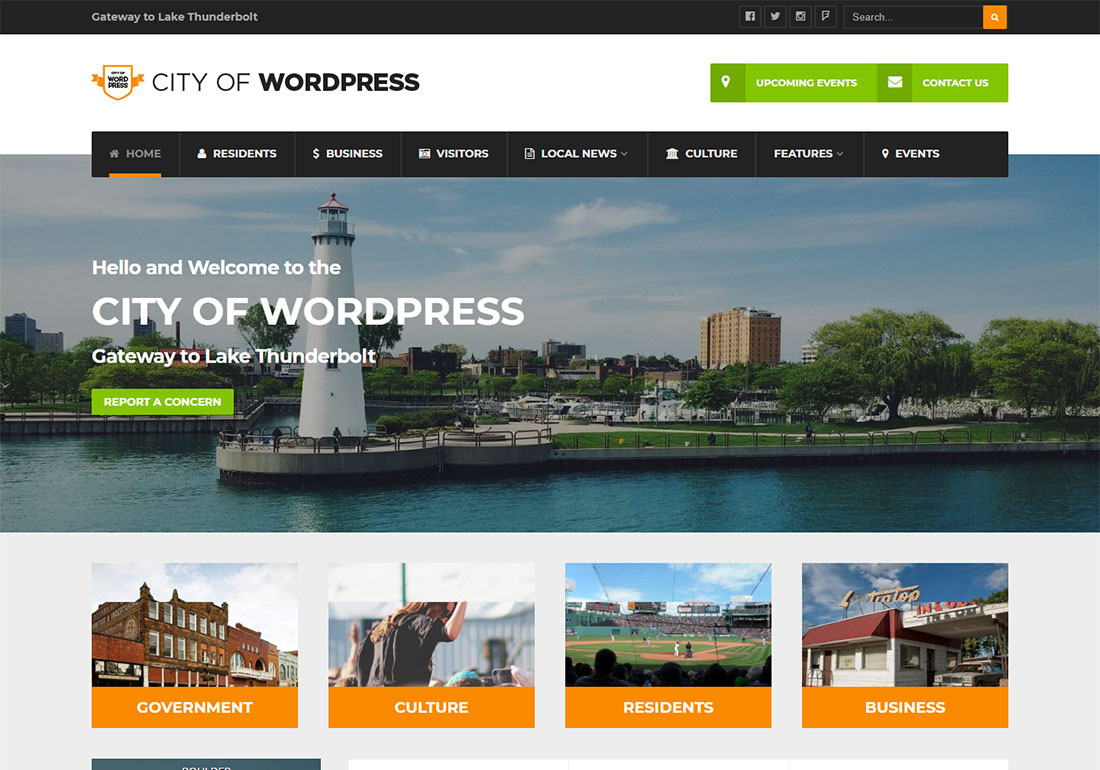Open the Business card image
The image size is (1100, 770).
905,625
